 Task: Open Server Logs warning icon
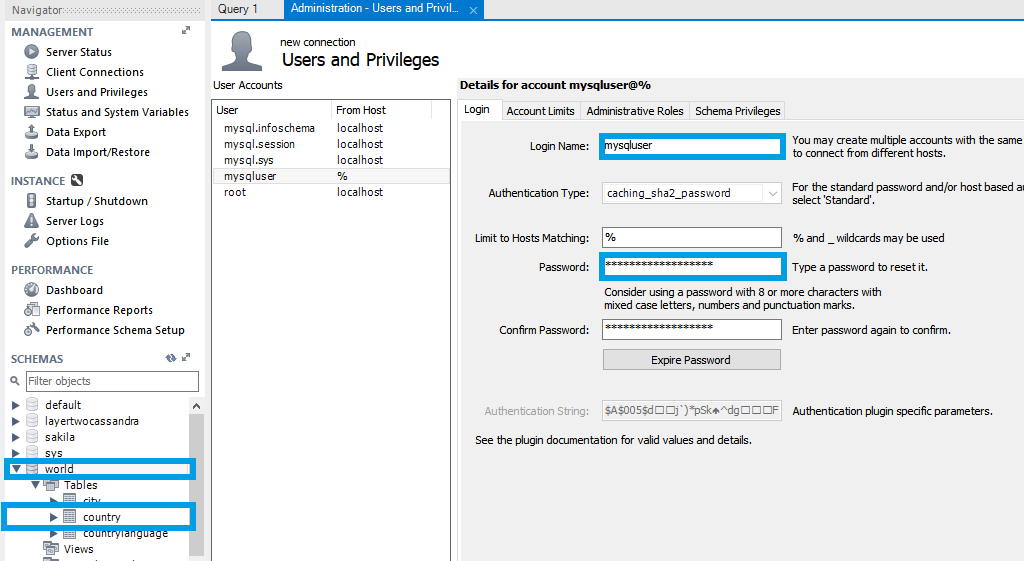(x=31, y=221)
